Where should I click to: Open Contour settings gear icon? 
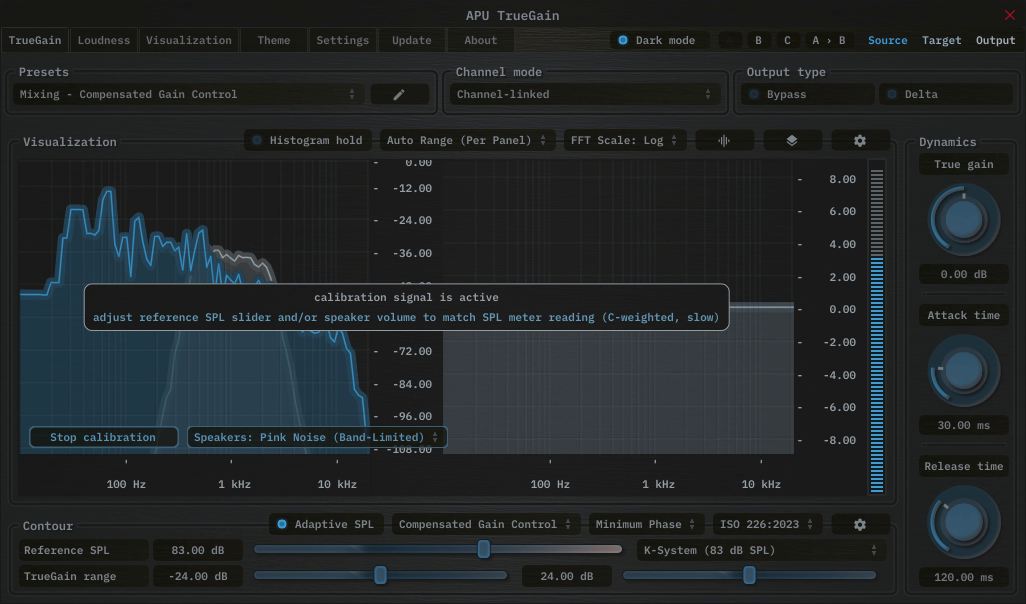(x=859, y=525)
